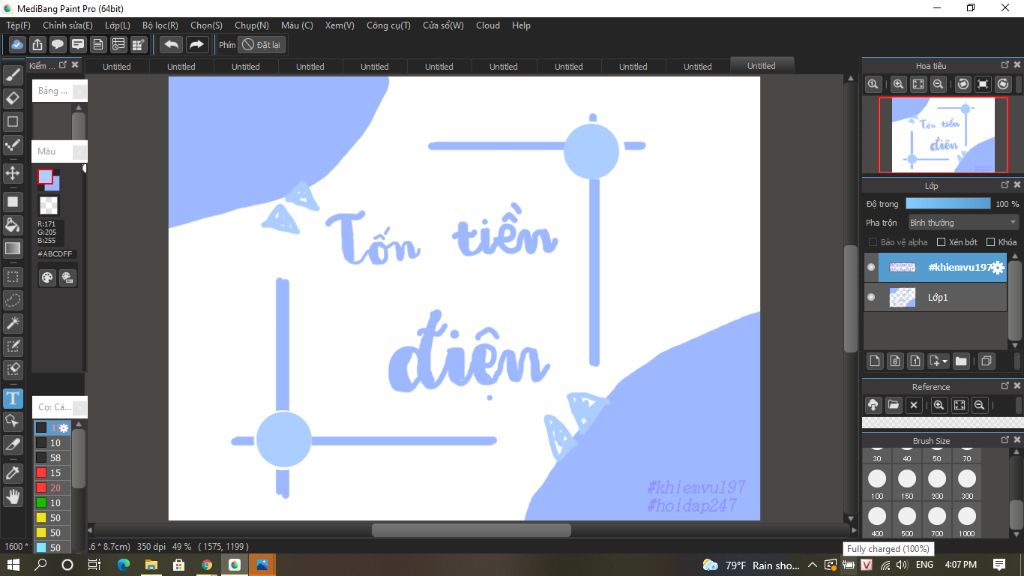Image resolution: width=1024 pixels, height=576 pixels.
Task: Click the Undo arrow
Action: tap(171, 44)
